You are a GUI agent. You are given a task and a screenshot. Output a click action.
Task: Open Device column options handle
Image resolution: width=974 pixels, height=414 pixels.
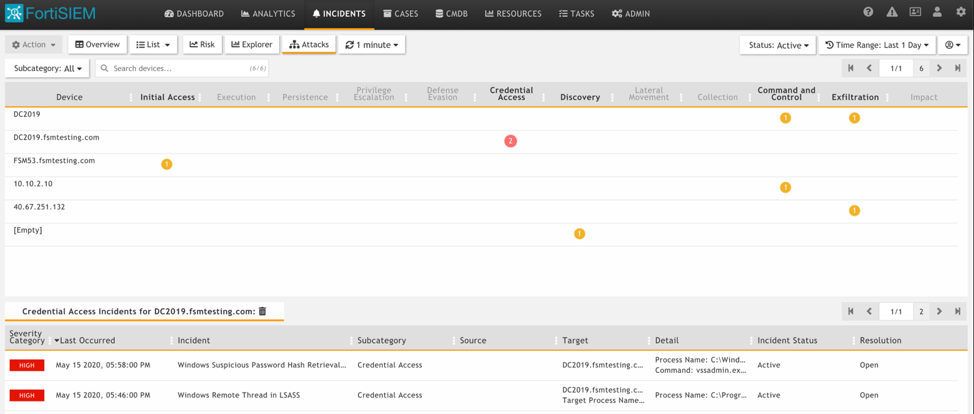[130, 98]
